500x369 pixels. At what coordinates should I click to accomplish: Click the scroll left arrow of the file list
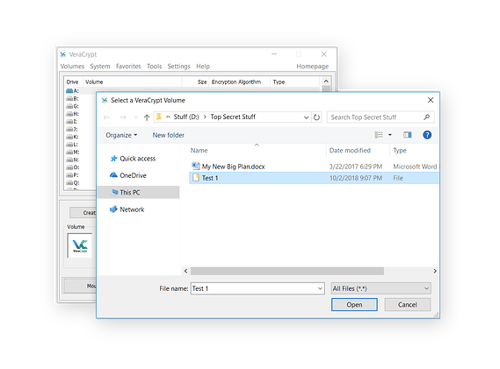[186, 271]
